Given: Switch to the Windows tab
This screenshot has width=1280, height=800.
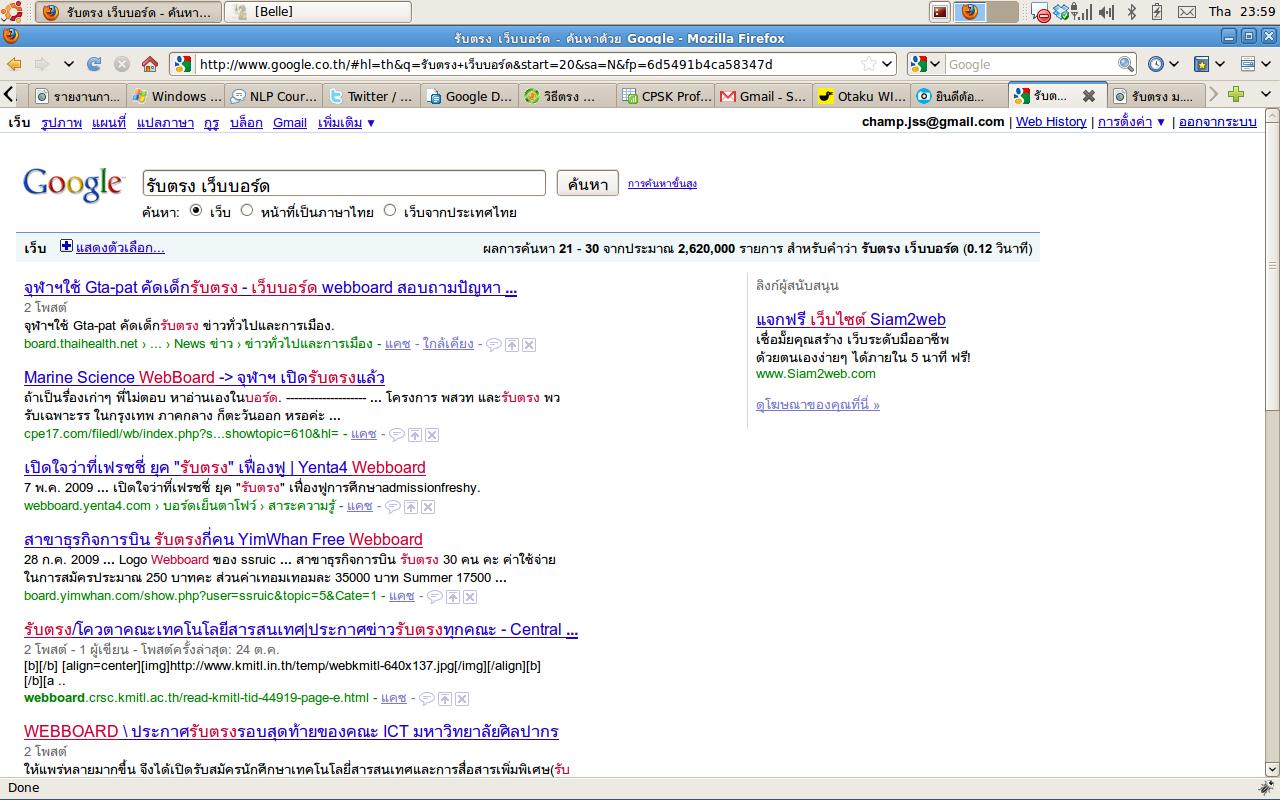Looking at the screenshot, I should [176, 96].
